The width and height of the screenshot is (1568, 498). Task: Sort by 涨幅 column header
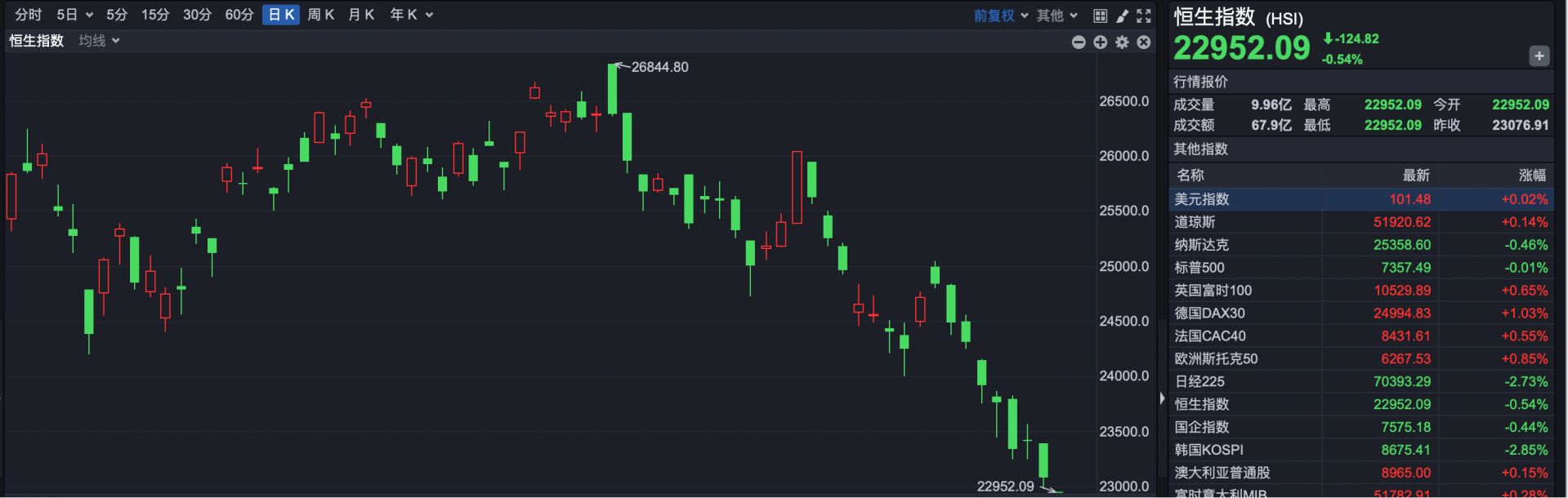[1533, 176]
